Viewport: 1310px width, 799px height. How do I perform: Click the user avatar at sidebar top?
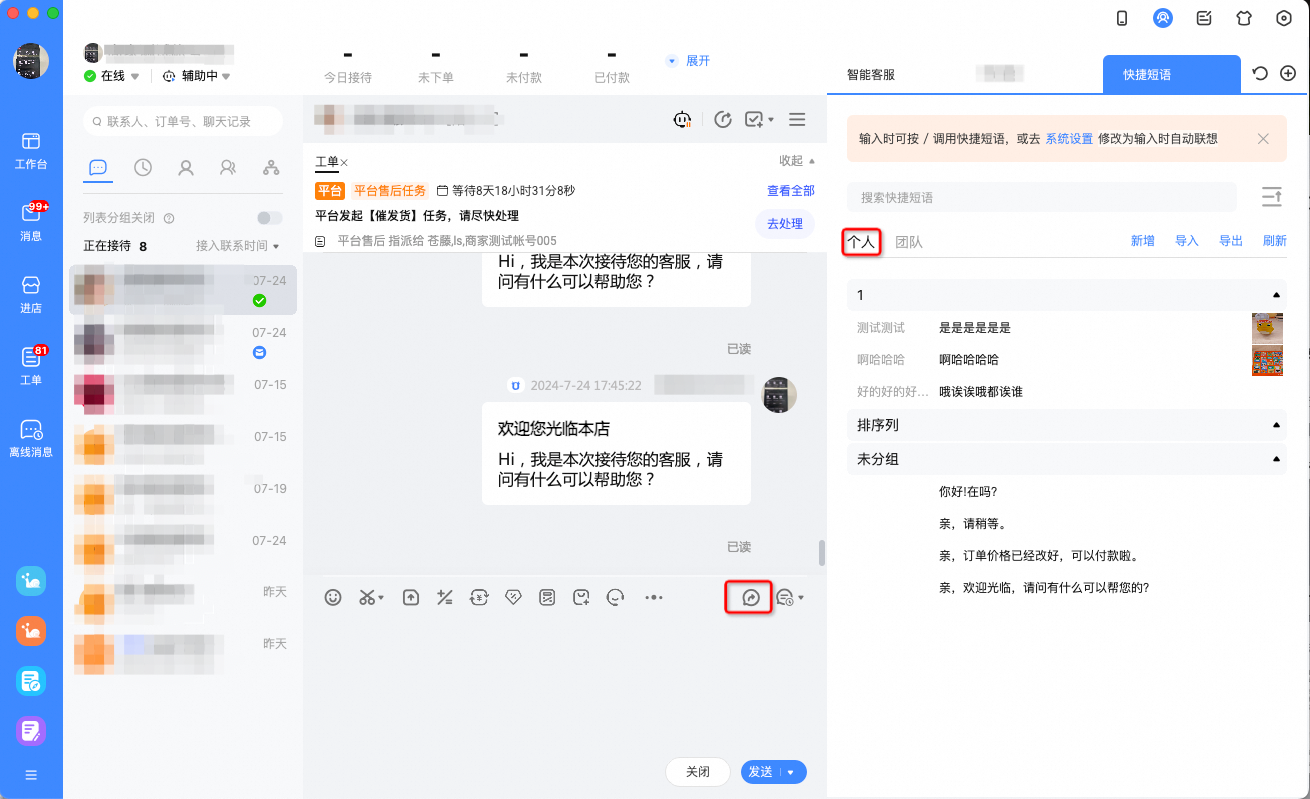31,61
